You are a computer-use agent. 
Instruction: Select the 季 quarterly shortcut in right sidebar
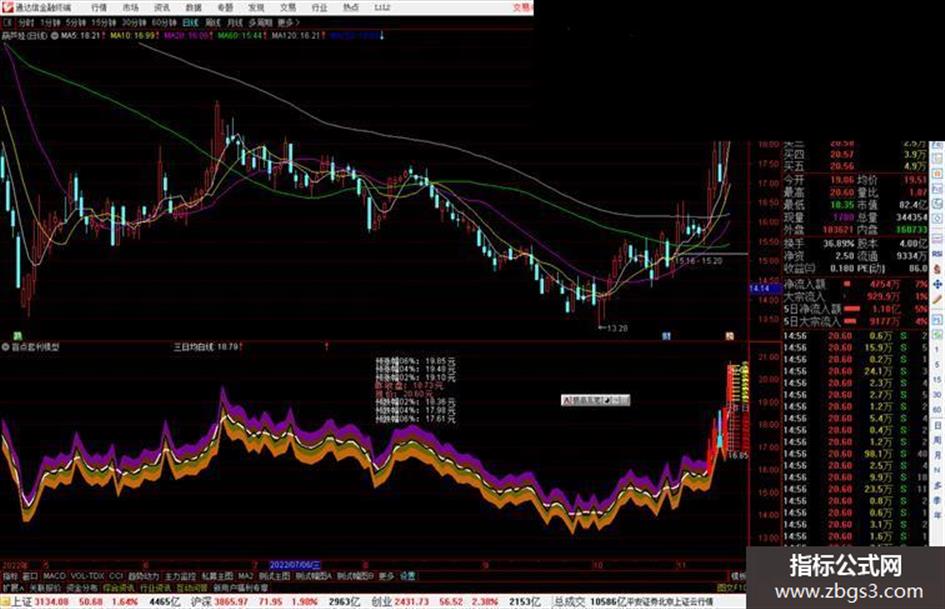click(937, 500)
